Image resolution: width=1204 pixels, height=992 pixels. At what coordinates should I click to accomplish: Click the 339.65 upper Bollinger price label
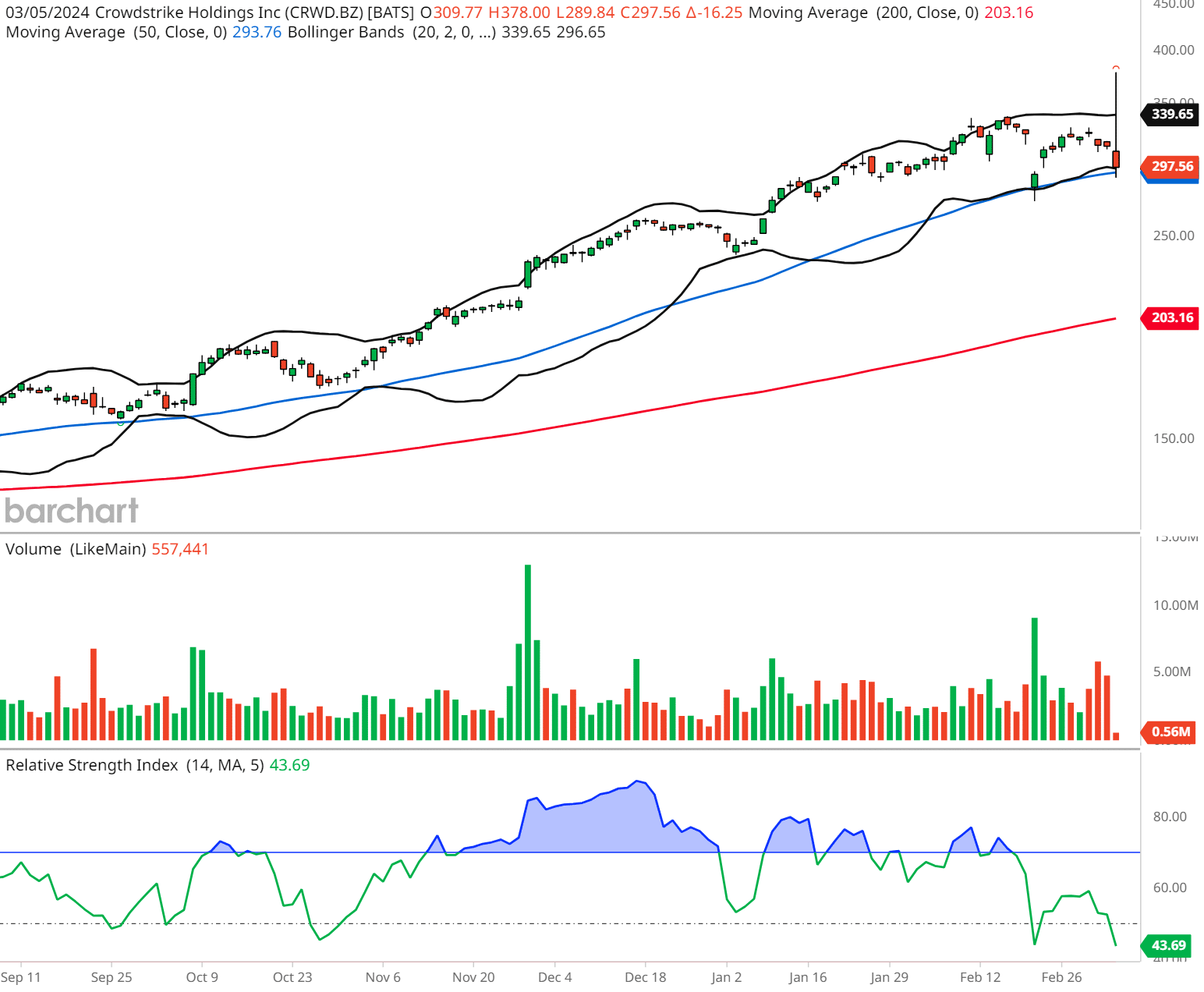(x=1170, y=114)
